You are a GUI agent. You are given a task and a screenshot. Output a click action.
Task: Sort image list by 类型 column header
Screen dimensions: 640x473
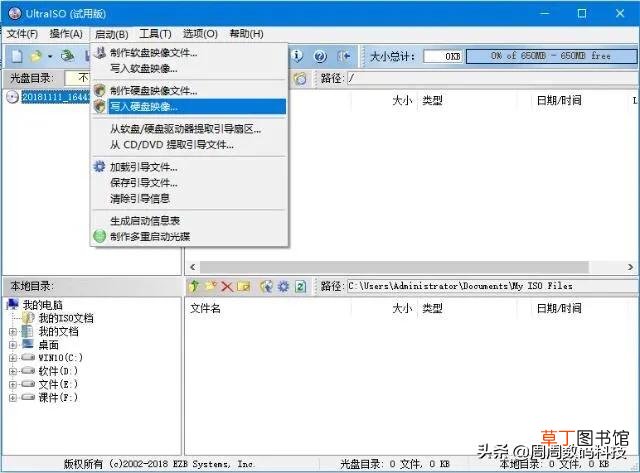coord(432,100)
